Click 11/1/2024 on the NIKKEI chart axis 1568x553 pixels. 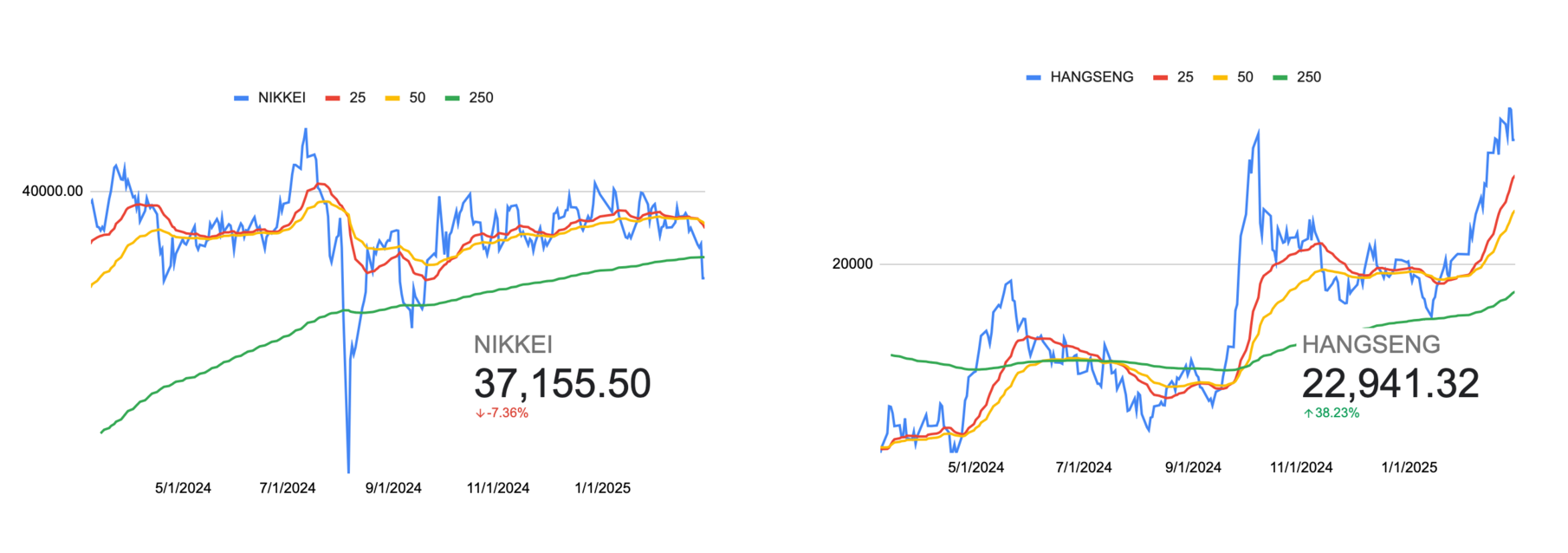pyautogui.click(x=498, y=488)
